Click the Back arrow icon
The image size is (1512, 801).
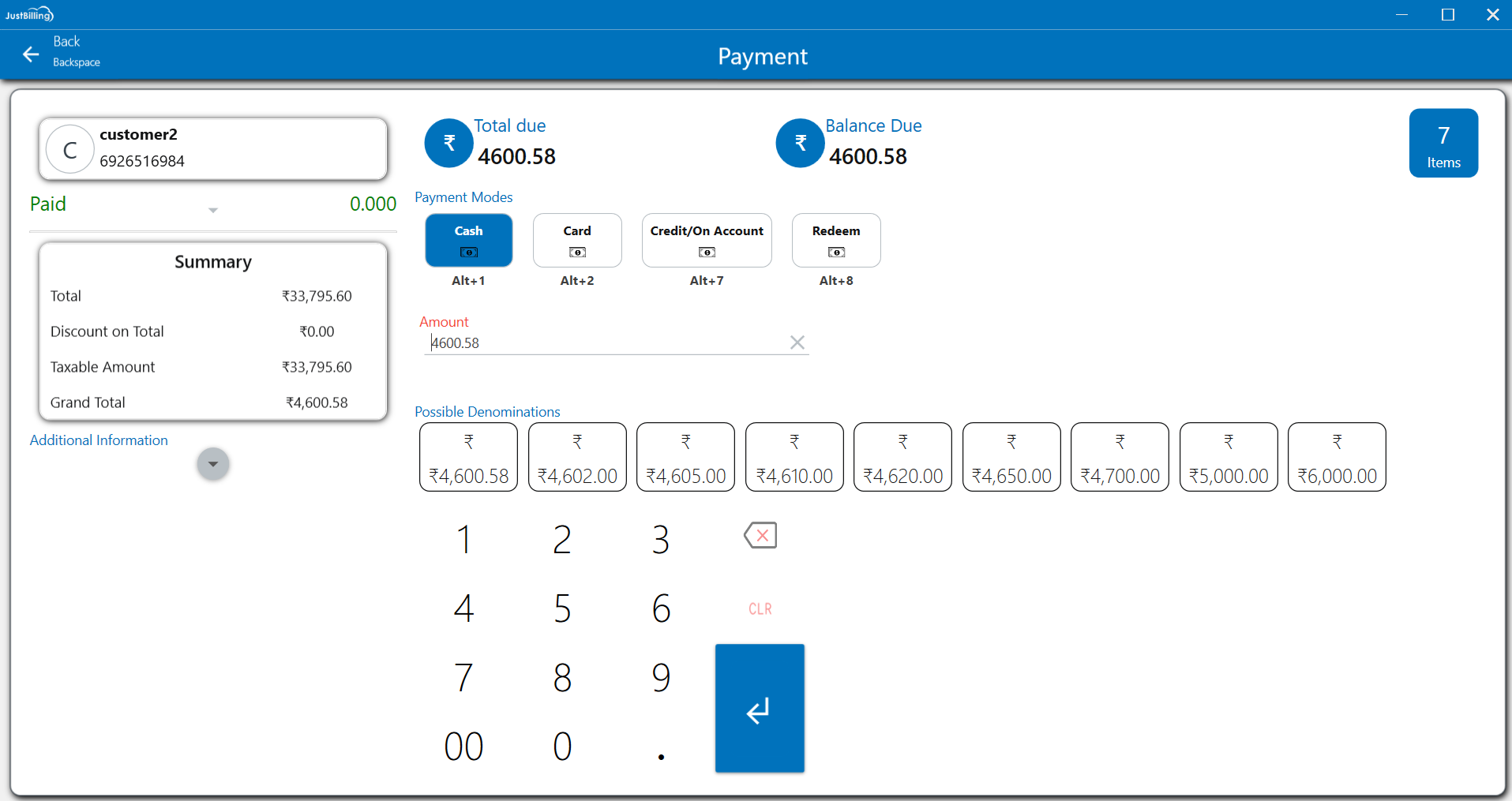(31, 54)
